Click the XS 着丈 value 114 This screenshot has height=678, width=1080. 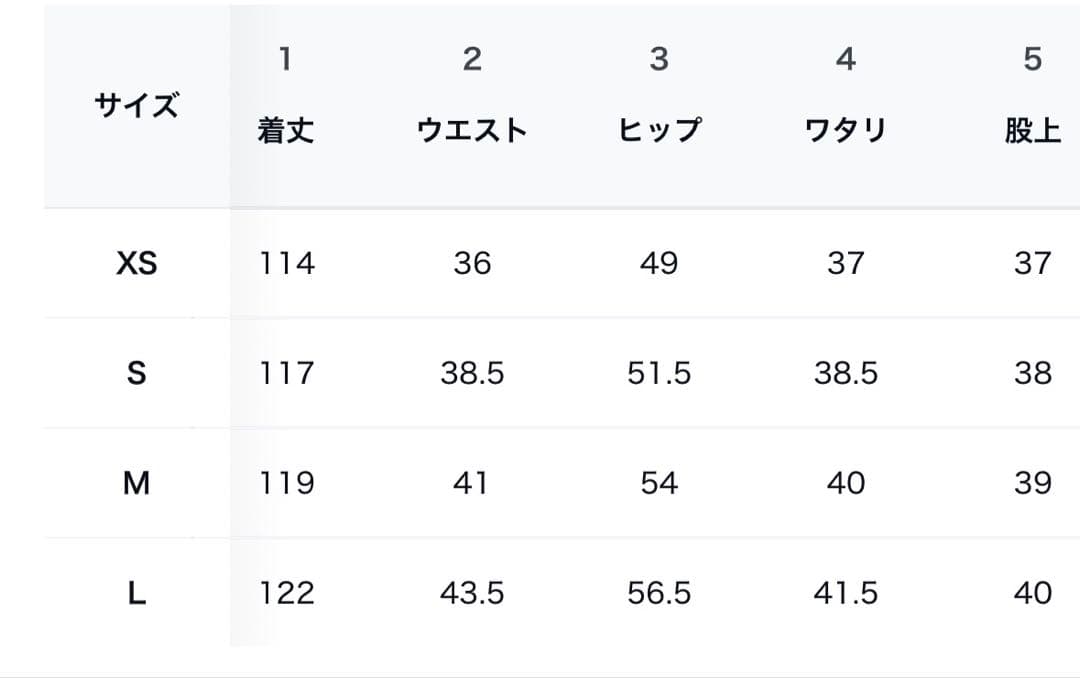pyautogui.click(x=287, y=263)
